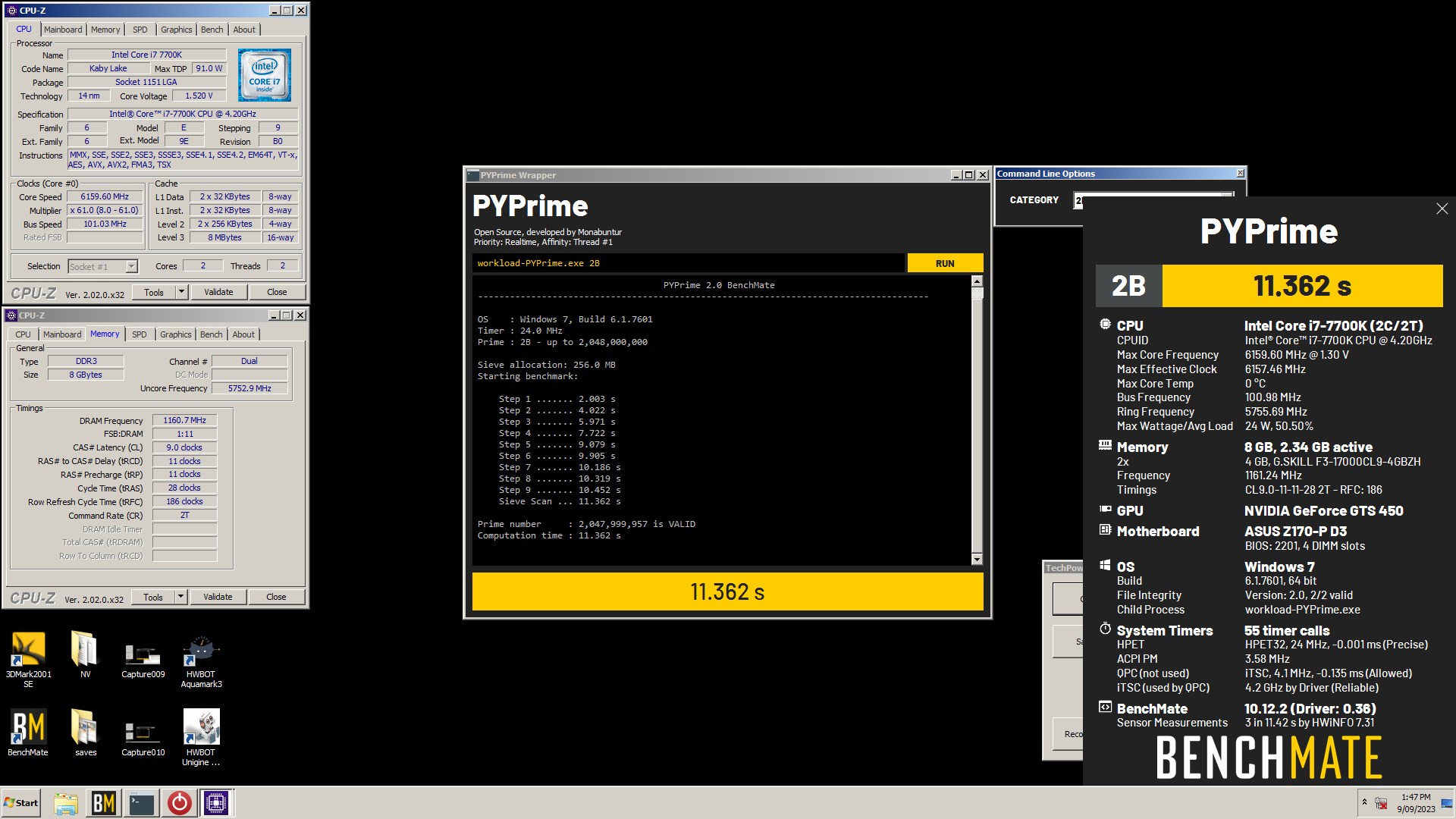Open SPD tab in lower CPU-Z
The image size is (1456, 819).
[140, 334]
